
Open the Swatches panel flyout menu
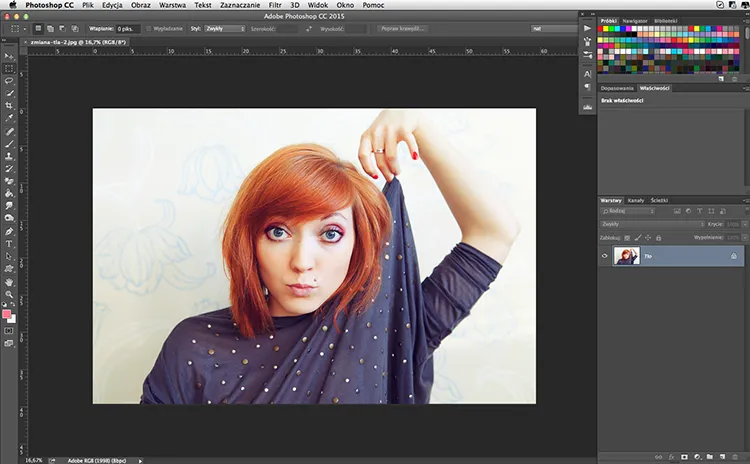tap(745, 21)
